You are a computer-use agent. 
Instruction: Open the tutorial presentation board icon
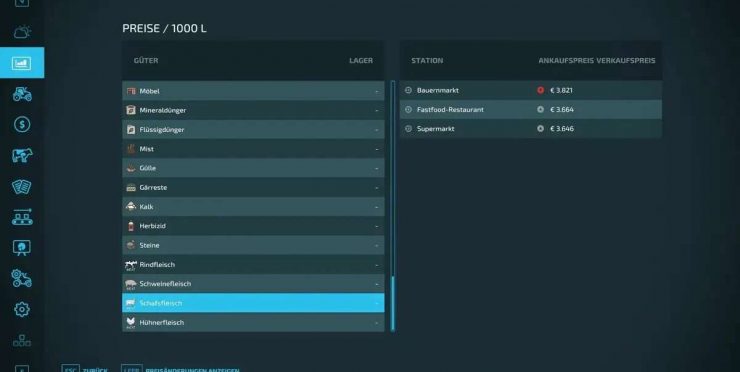(x=22, y=248)
